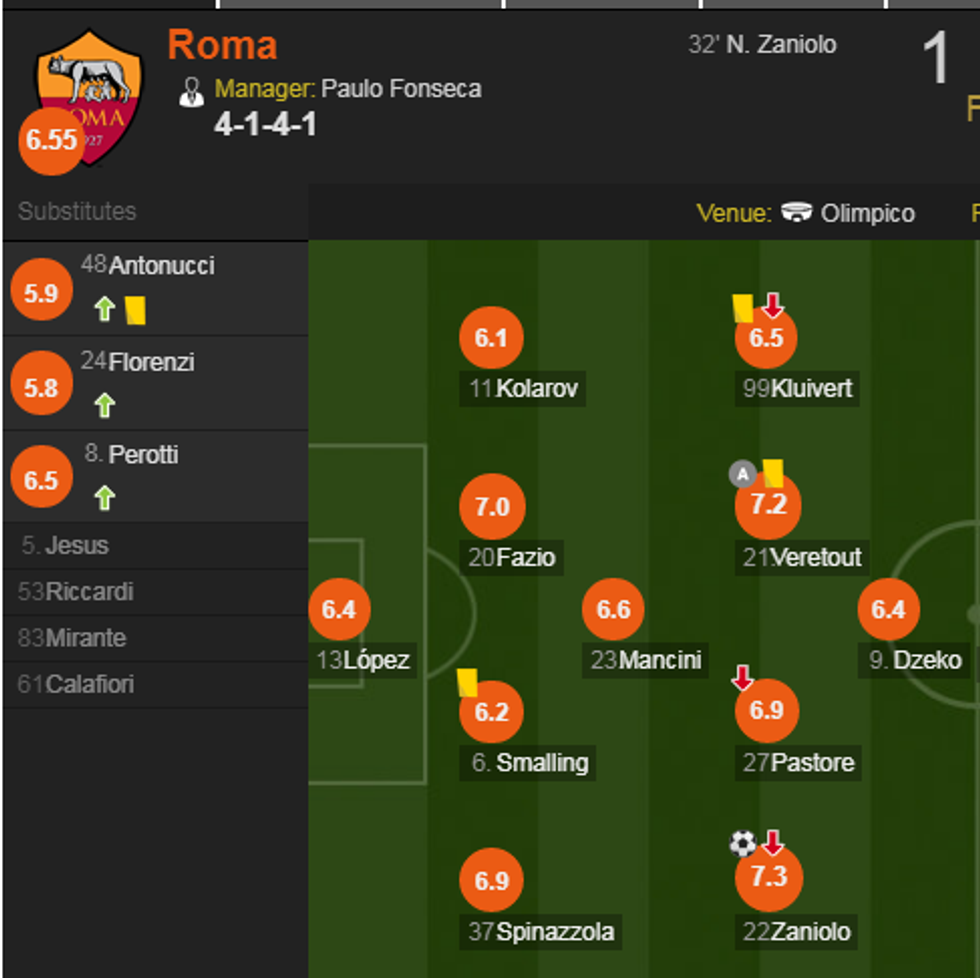Screen dimensions: 980x978
Task: Click Roma's 6.55 team rating badge
Action: pyautogui.click(x=51, y=141)
